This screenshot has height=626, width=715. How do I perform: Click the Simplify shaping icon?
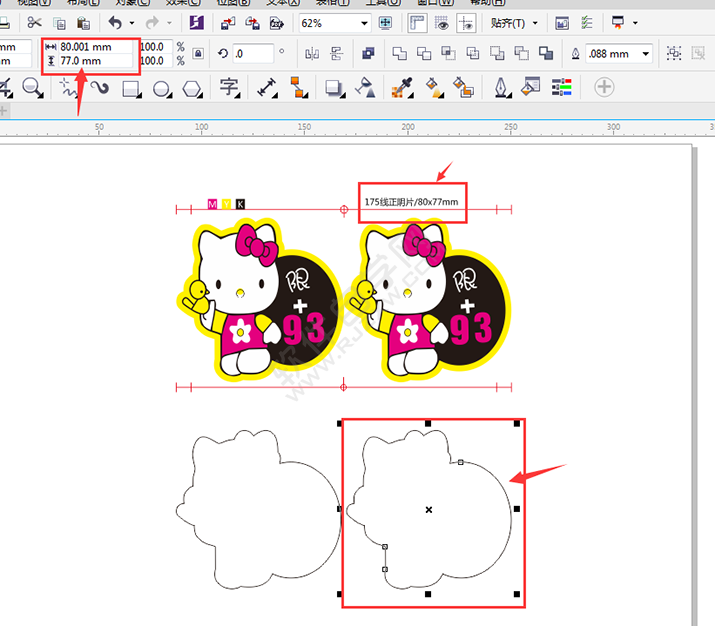[472, 54]
